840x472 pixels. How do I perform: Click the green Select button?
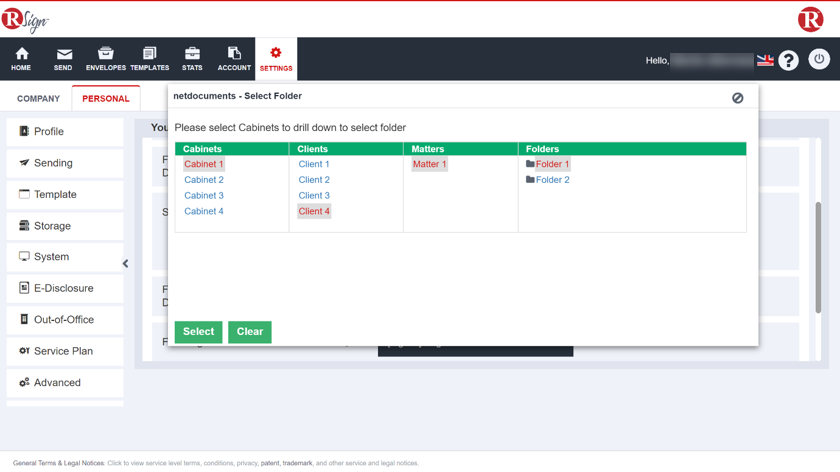(198, 332)
